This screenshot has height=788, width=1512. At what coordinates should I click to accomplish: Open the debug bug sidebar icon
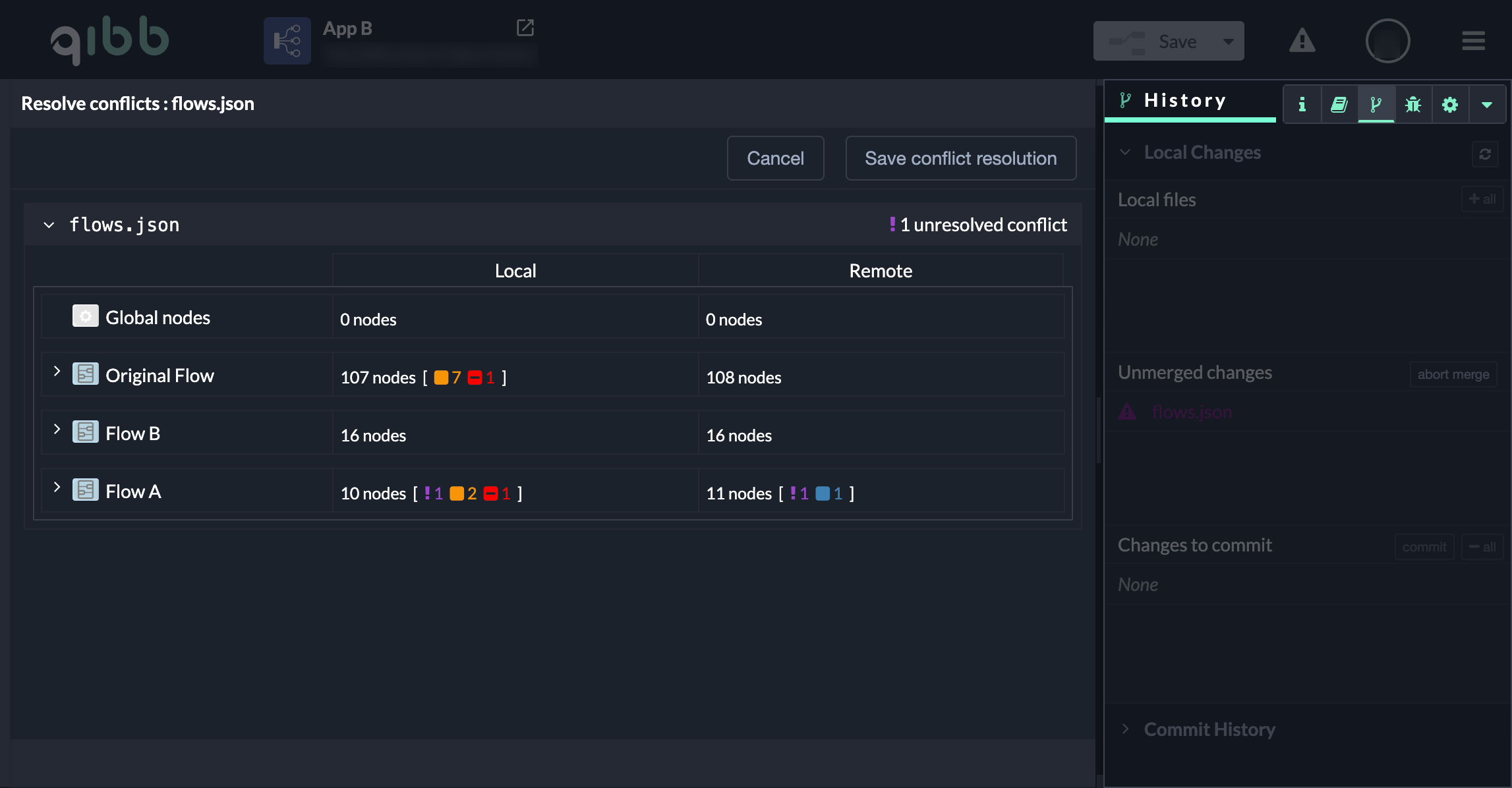pos(1412,104)
